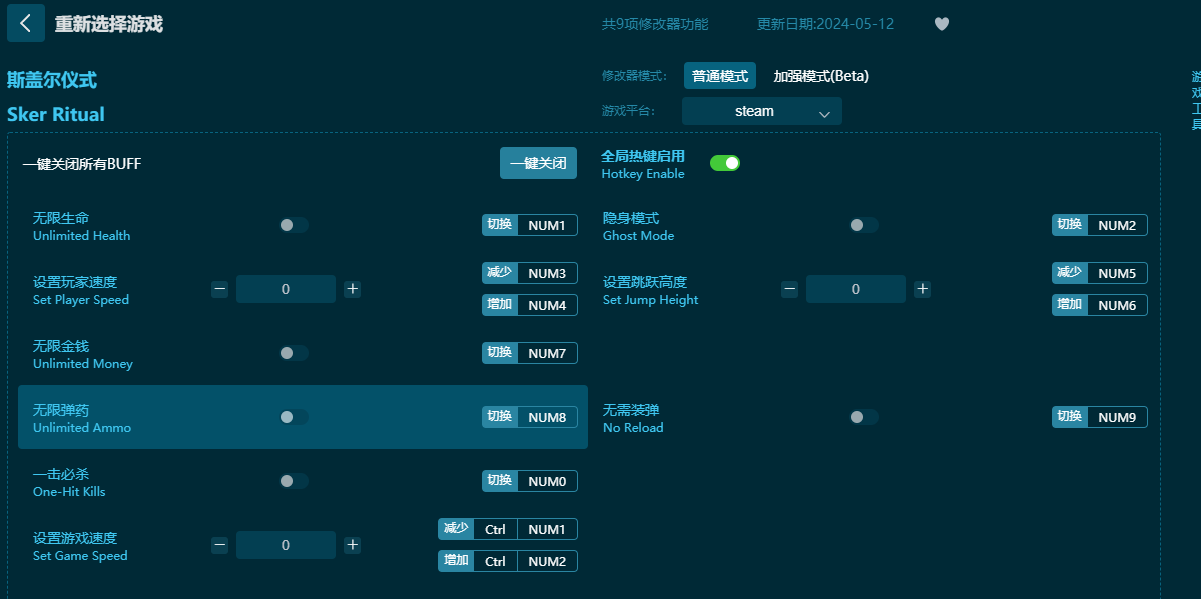Select 加强模式(Beta) enhanced mode tab
The height and width of the screenshot is (599, 1201).
tap(820, 76)
